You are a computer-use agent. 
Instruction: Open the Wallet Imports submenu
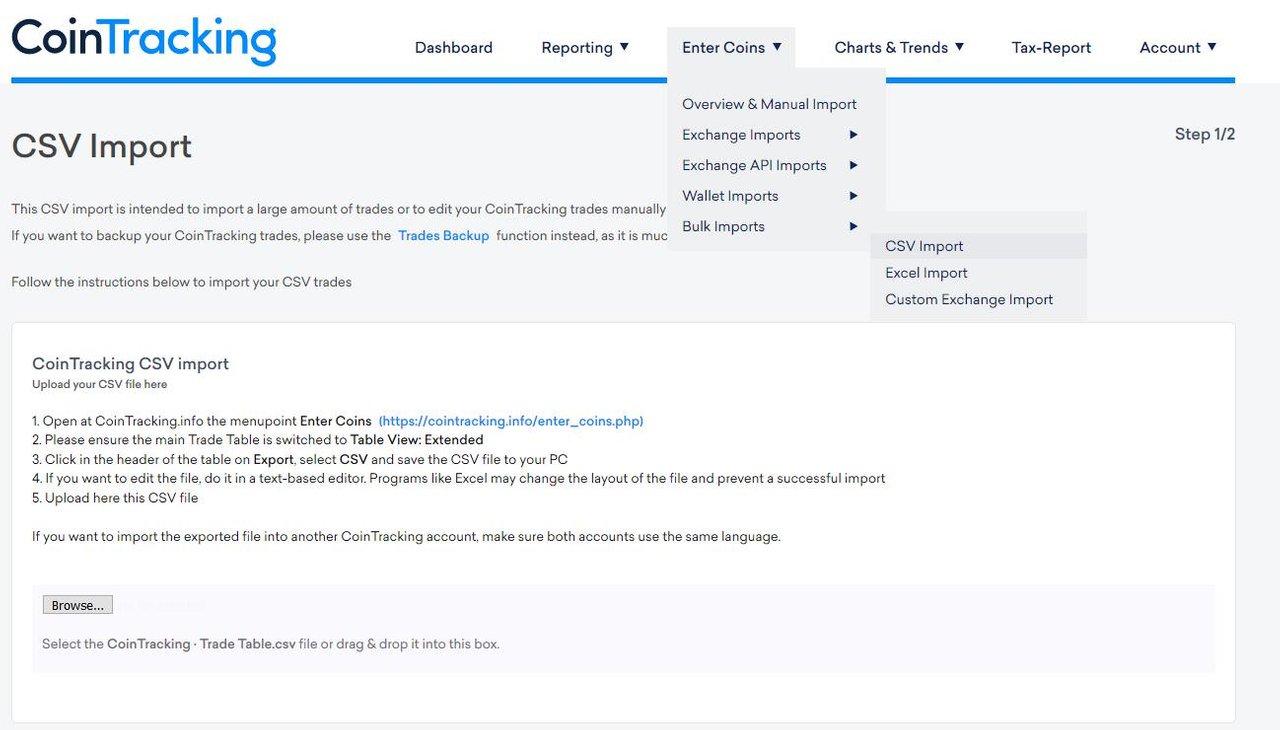pos(730,196)
